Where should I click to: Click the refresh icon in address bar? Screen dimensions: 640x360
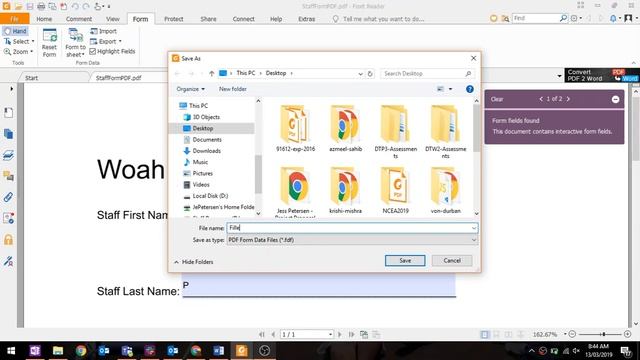coord(370,74)
